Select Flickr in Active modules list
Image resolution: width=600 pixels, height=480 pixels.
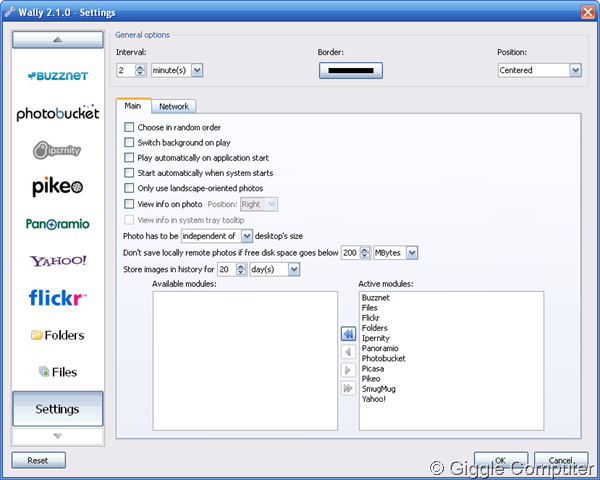[370, 318]
